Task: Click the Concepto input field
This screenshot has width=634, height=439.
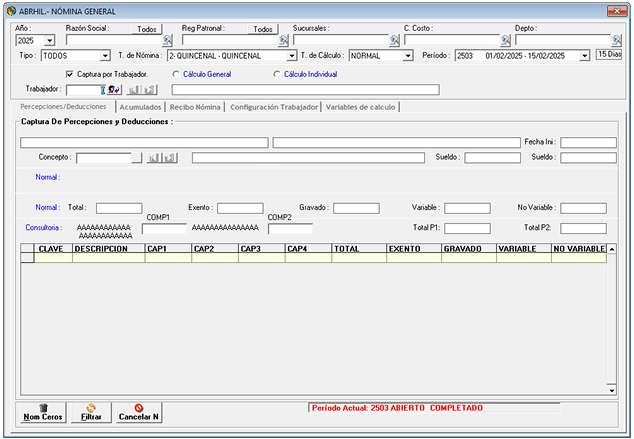Action: [x=104, y=158]
